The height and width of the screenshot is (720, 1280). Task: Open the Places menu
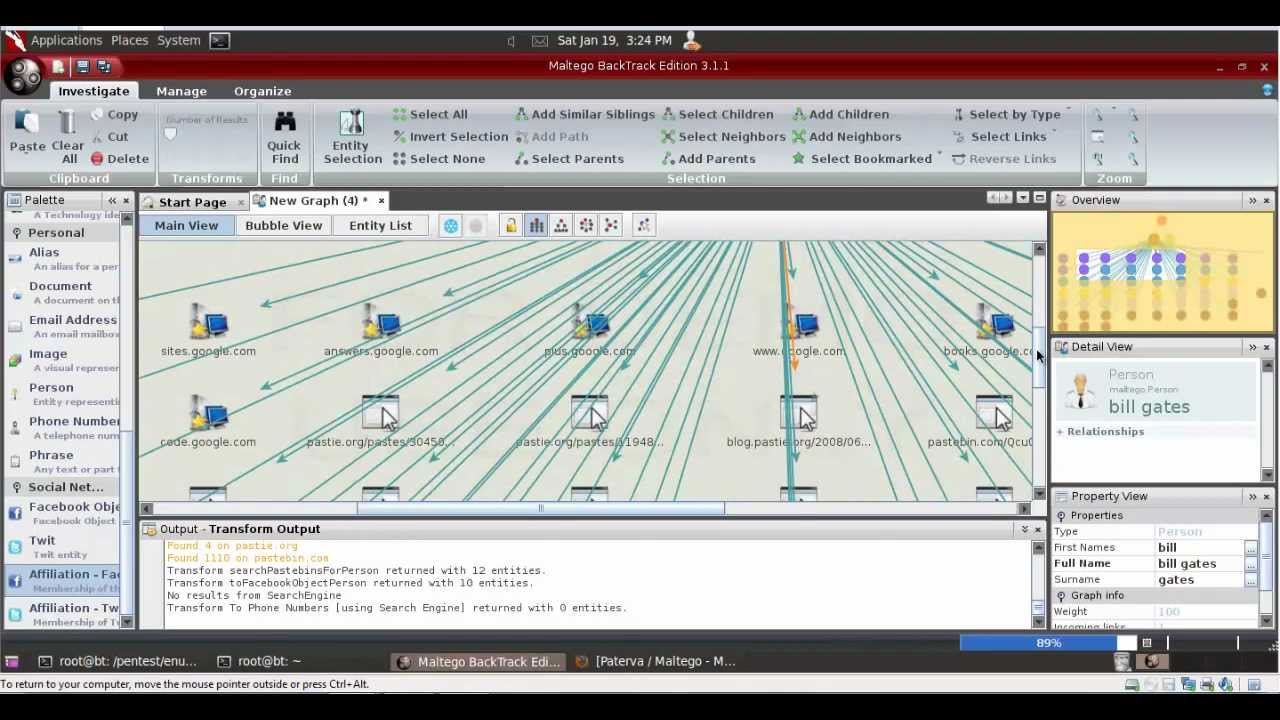pyautogui.click(x=129, y=41)
